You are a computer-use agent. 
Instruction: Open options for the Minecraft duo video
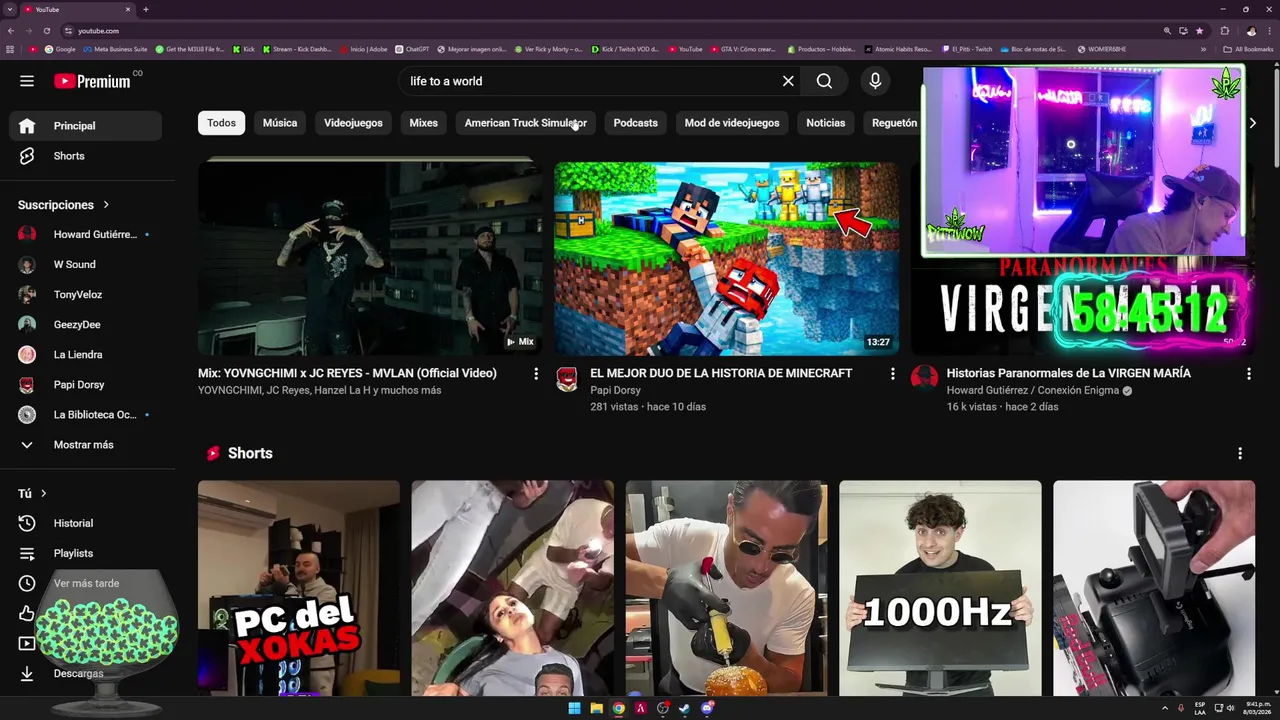click(893, 374)
